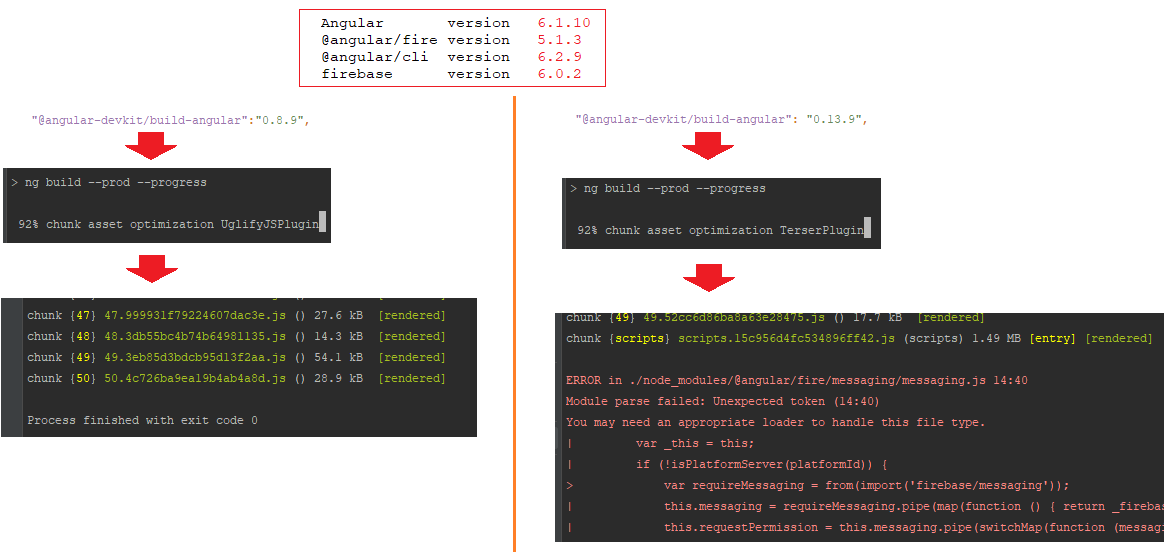
Task: Click the [rendered] tag on chunk 50 row
Action: (412, 378)
